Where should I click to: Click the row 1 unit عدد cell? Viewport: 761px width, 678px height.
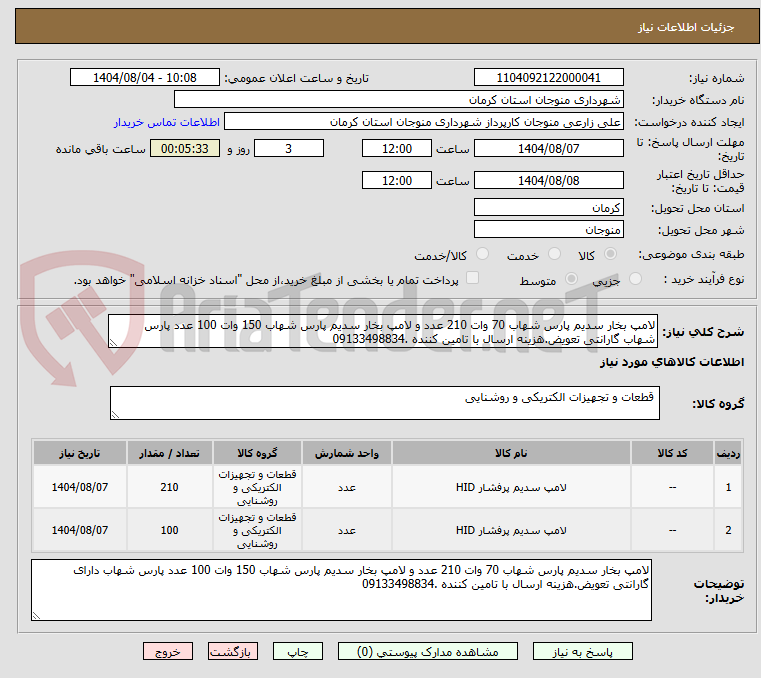coord(347,487)
